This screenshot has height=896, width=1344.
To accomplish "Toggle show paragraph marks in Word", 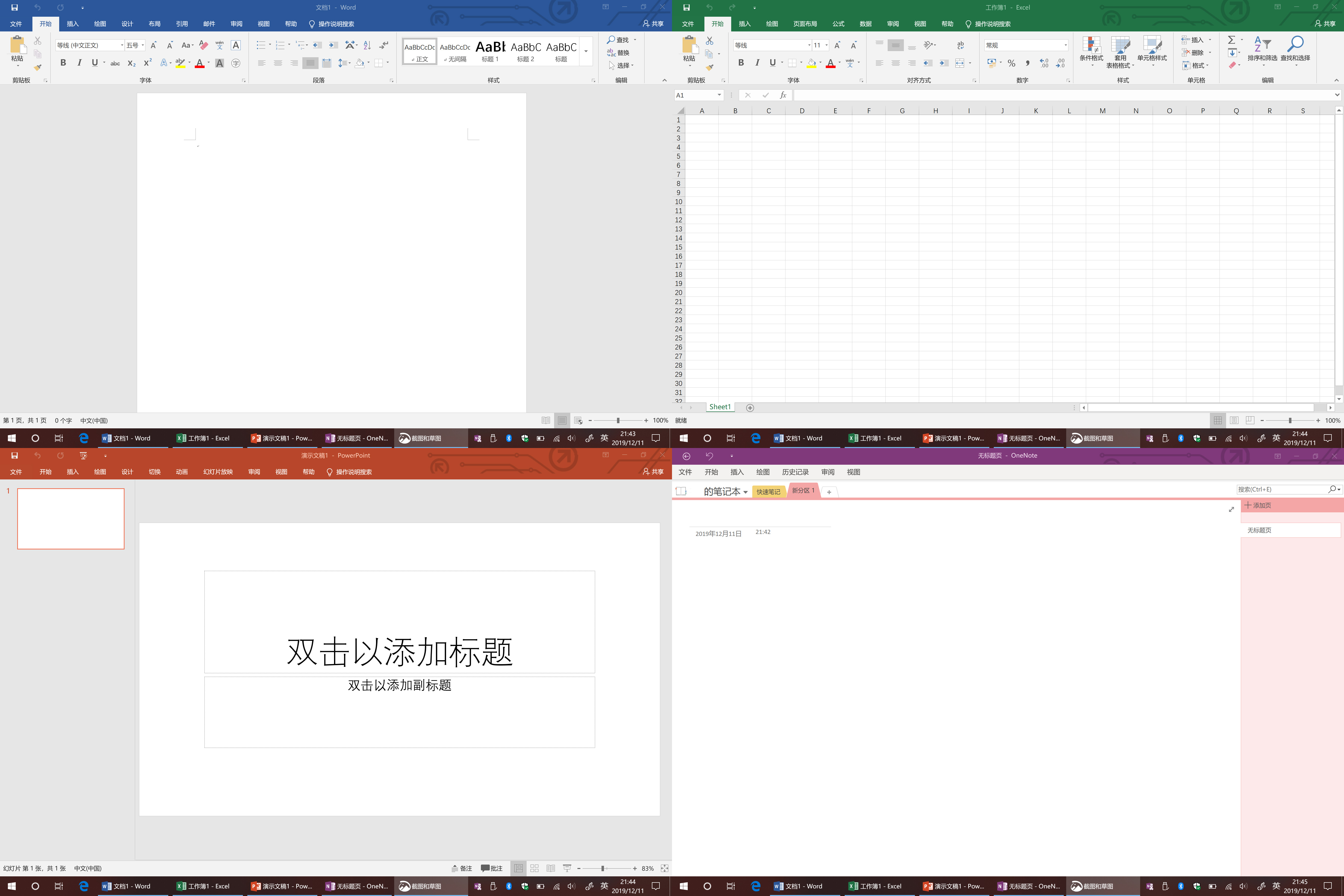I will coord(384,45).
